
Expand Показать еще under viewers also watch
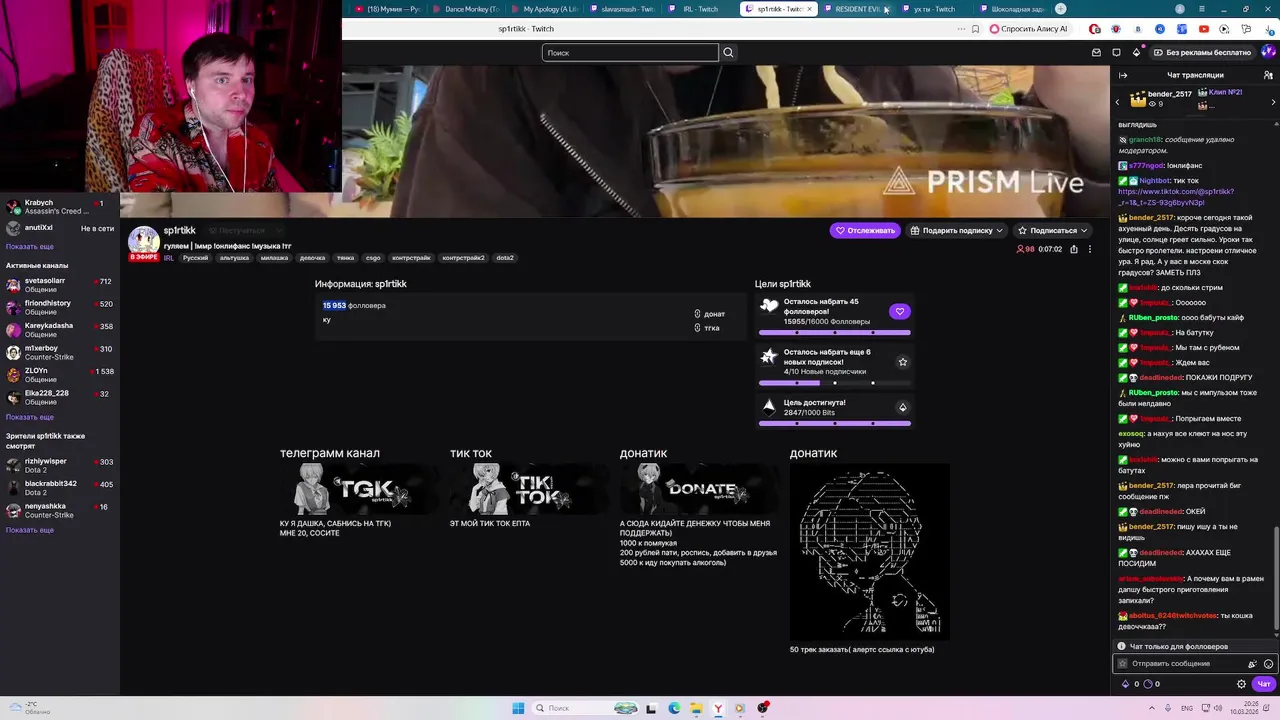click(x=30, y=530)
